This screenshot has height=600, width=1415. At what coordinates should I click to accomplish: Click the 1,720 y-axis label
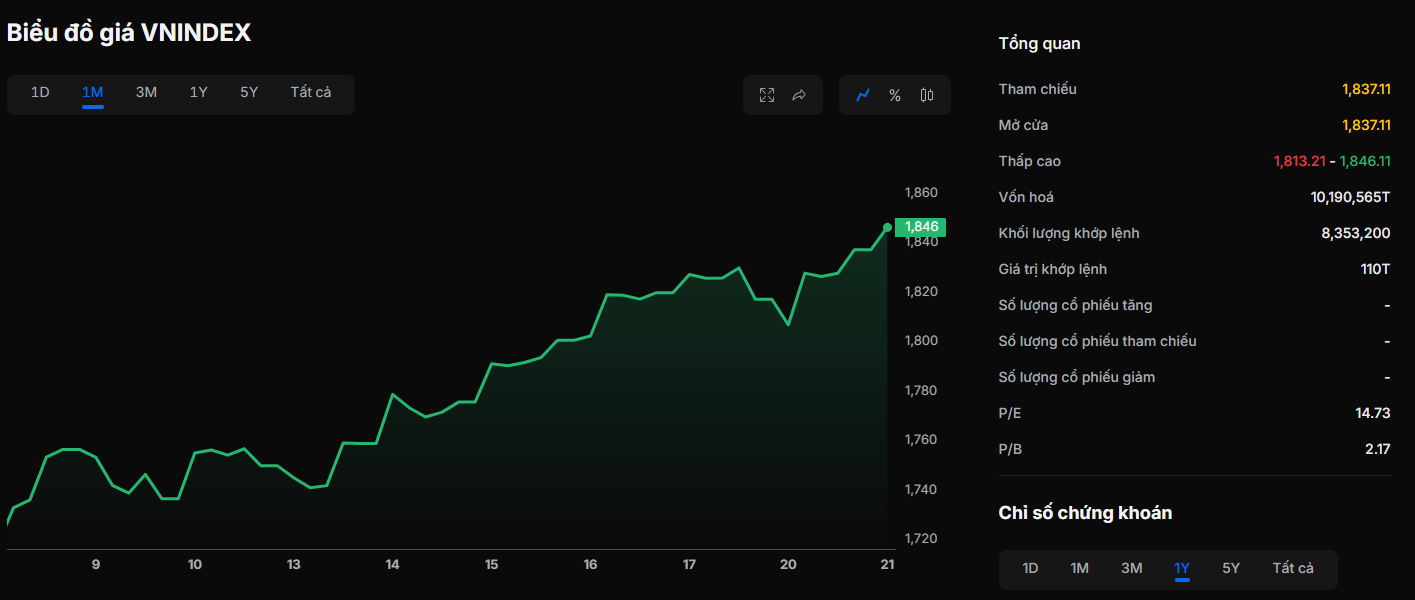click(921, 539)
